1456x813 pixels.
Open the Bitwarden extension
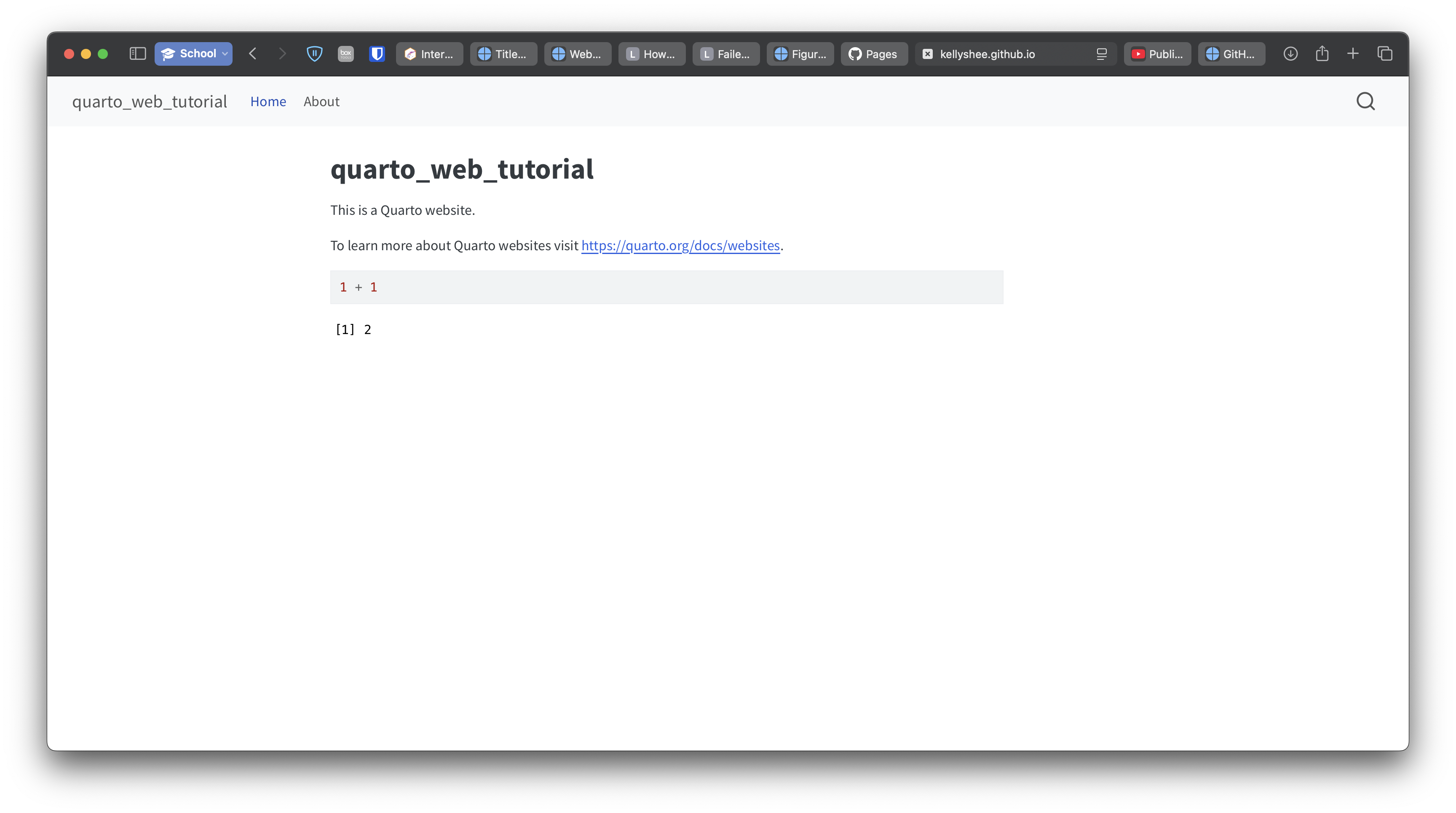click(377, 53)
